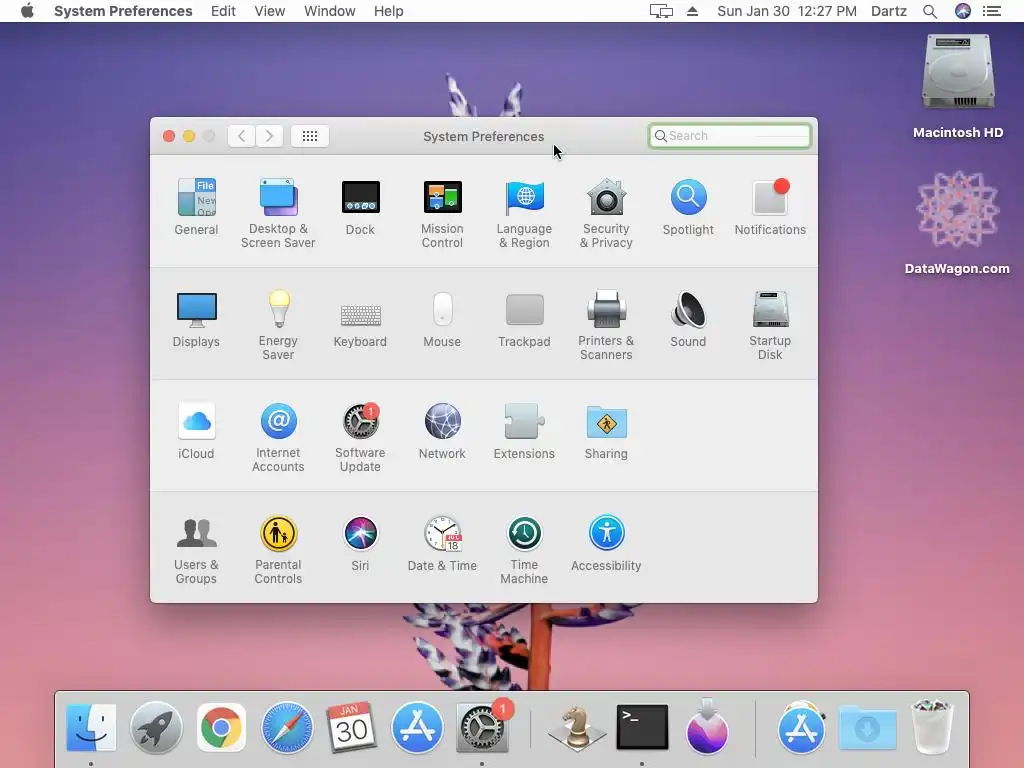Open Network preferences
1024x768 pixels.
pyautogui.click(x=442, y=431)
